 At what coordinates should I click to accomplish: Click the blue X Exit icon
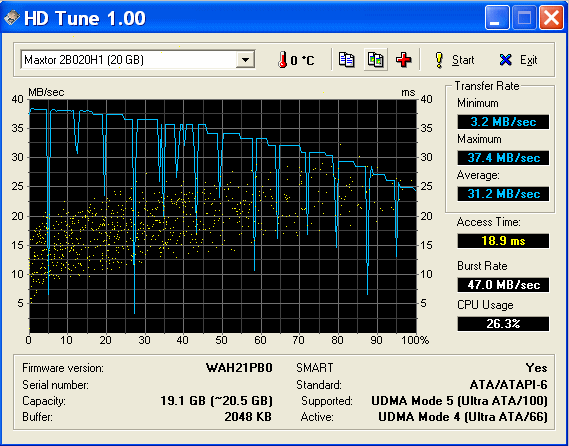pos(505,60)
